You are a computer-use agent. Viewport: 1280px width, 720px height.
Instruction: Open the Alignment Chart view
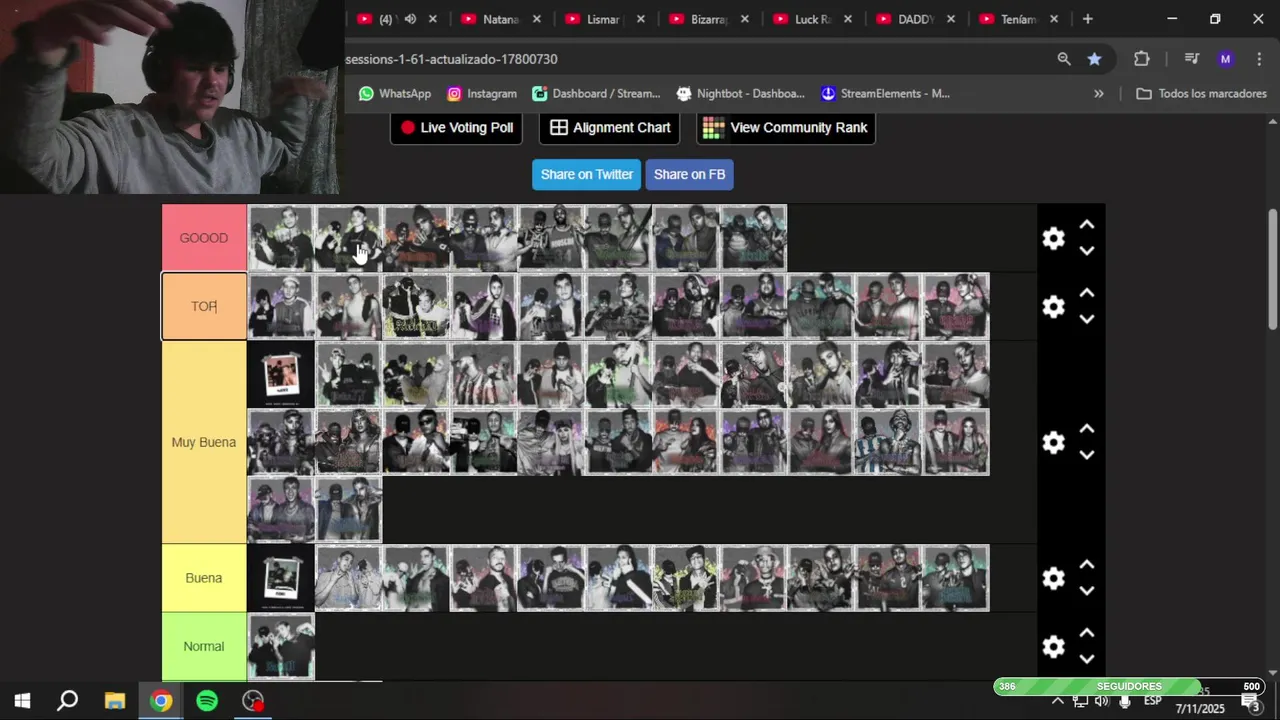pyautogui.click(x=610, y=127)
